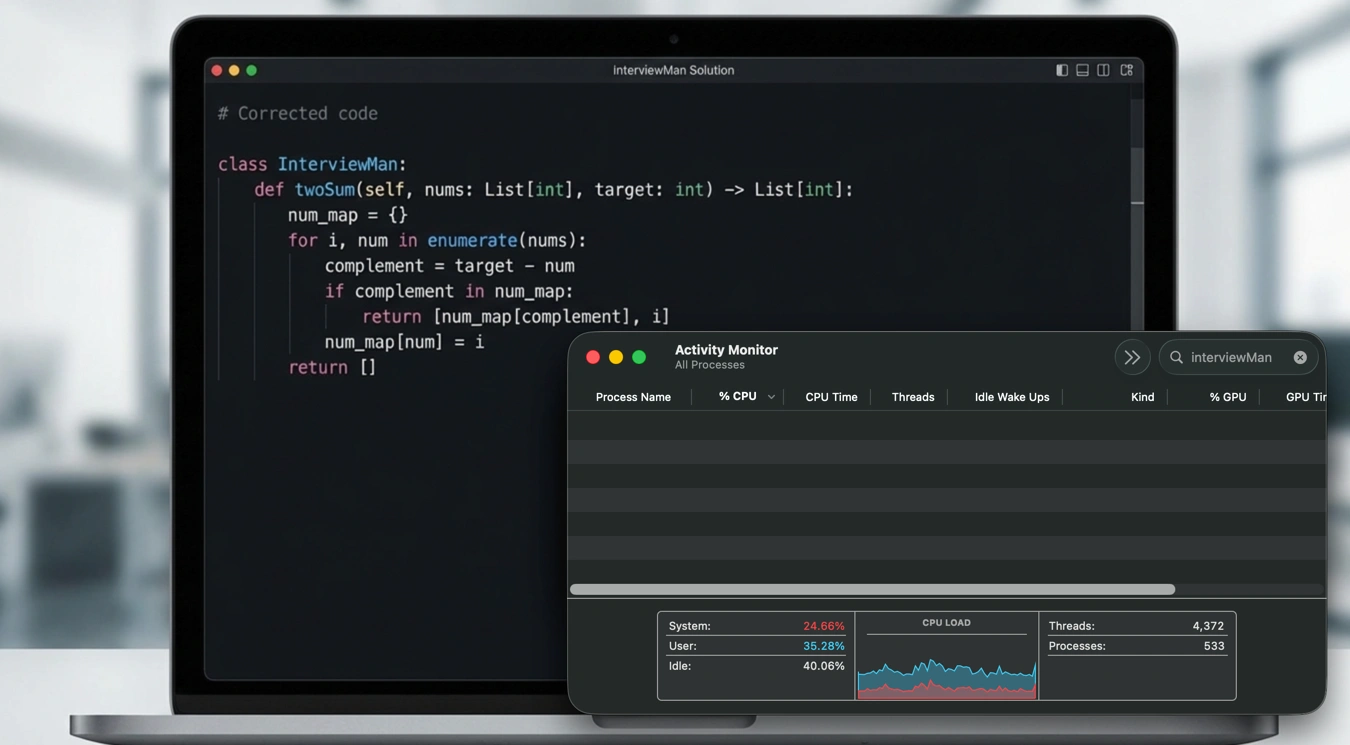The width and height of the screenshot is (1350, 745).
Task: Toggle the % CPU sort direction arrow
Action: click(771, 397)
